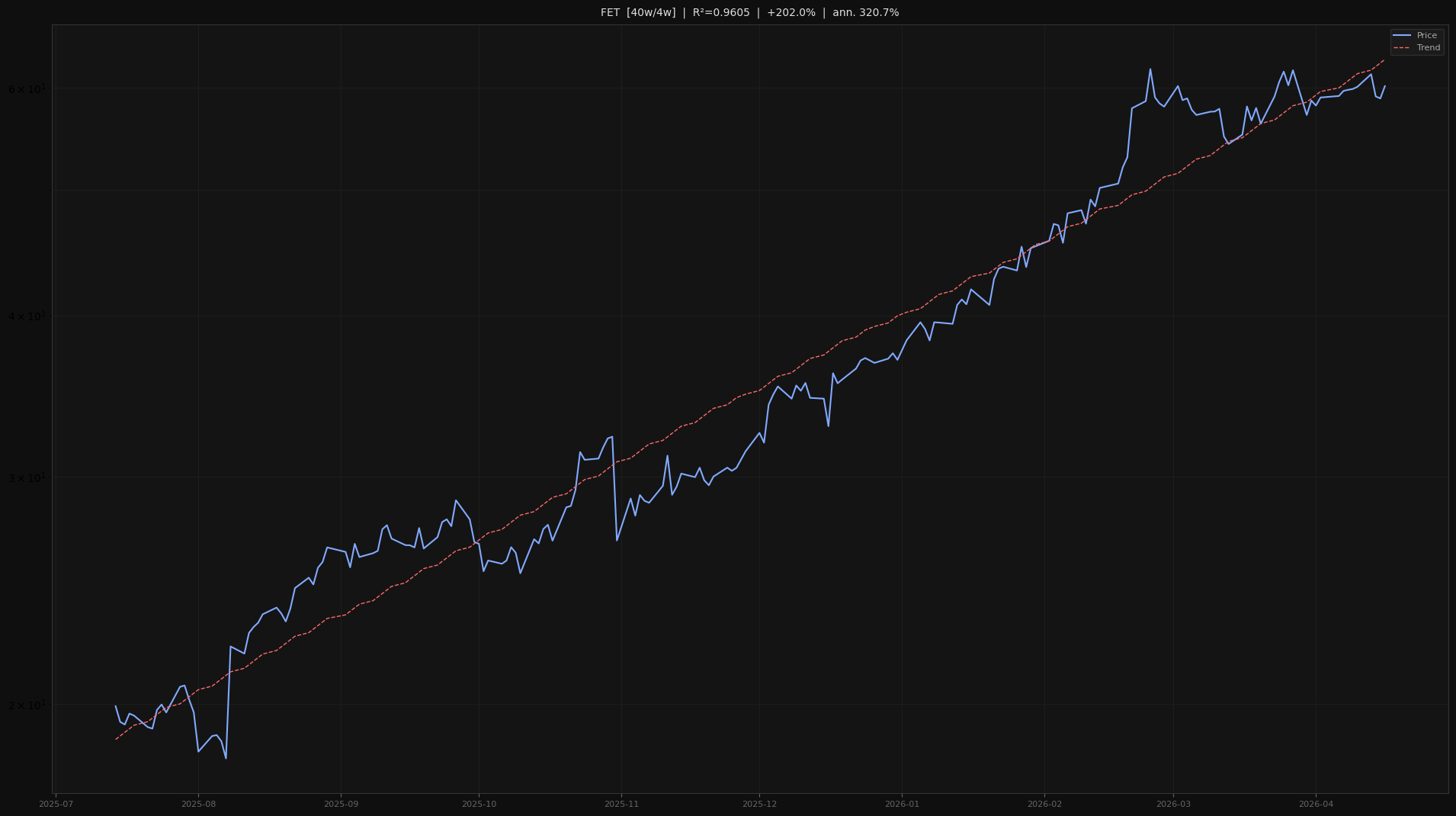Viewport: 1456px width, 816px height.
Task: Click the ann. 320.7% label in the title
Action: [x=866, y=12]
